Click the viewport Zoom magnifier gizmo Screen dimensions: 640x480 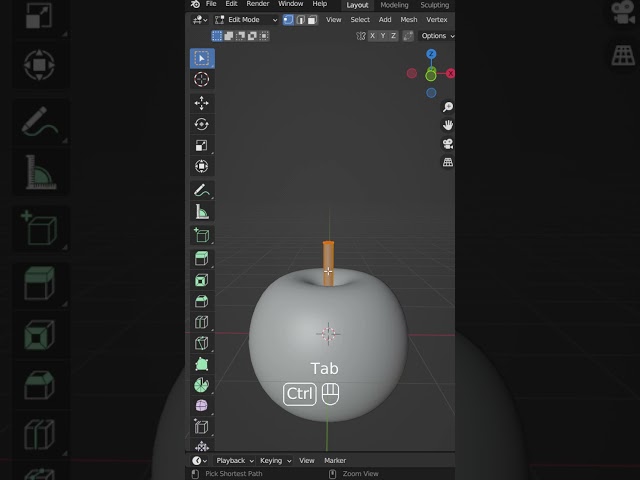point(448,107)
